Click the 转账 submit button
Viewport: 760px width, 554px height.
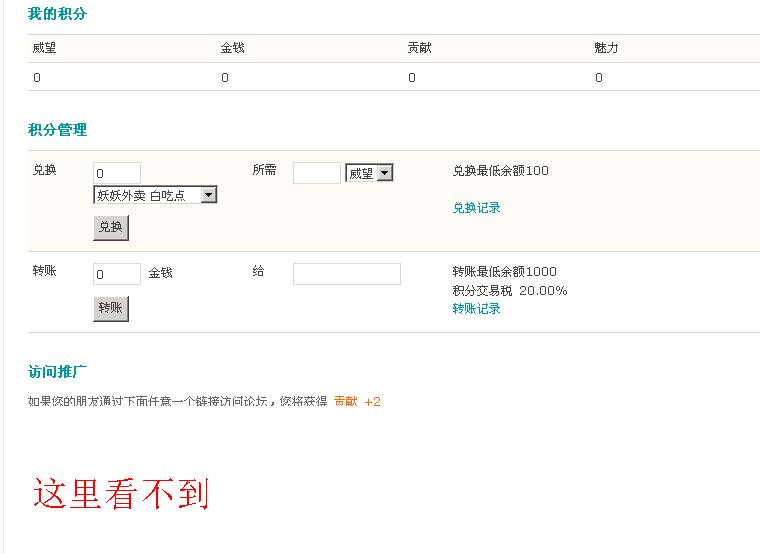click(x=111, y=309)
